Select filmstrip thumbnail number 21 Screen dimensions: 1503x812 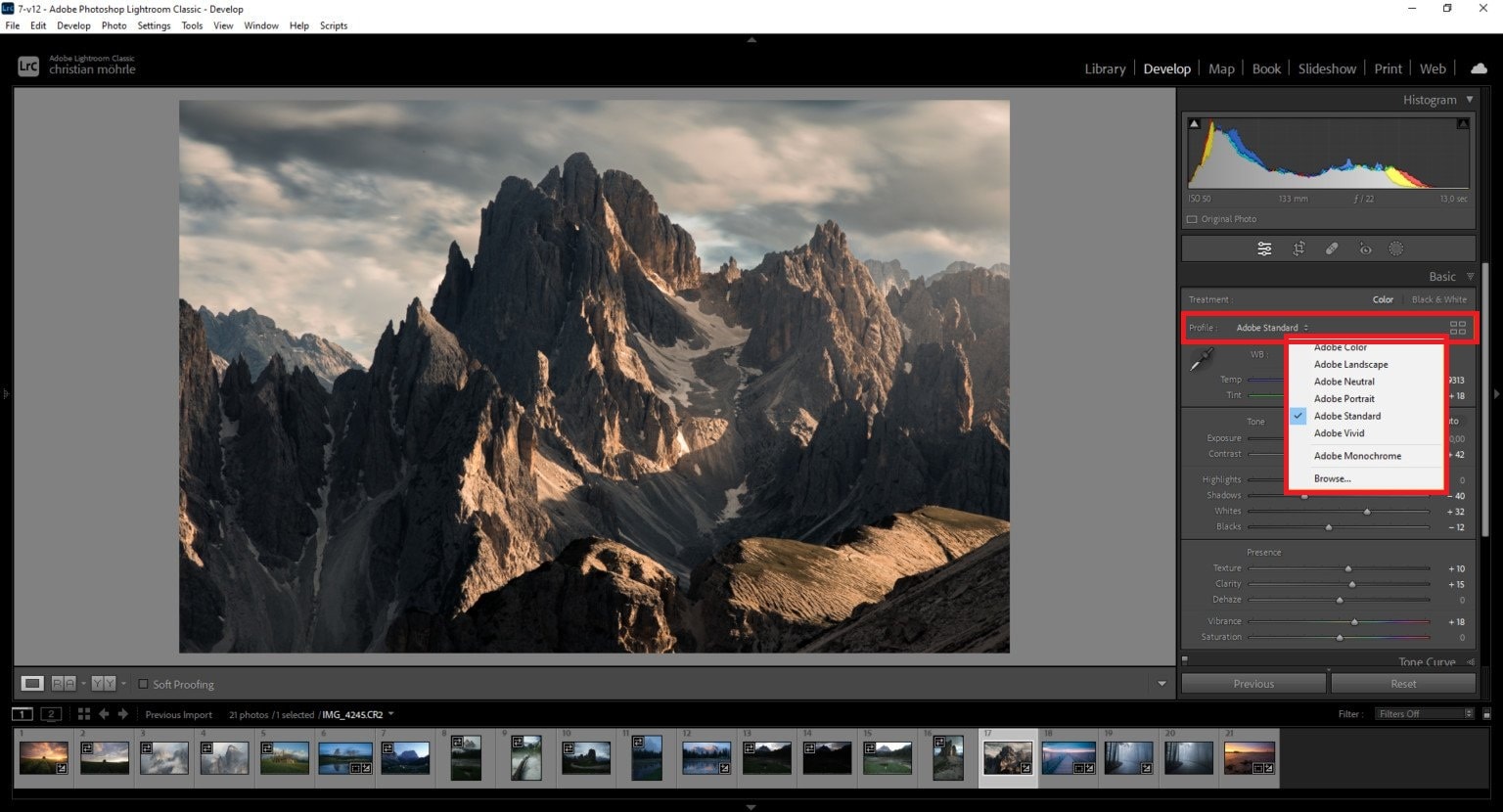[1250, 758]
